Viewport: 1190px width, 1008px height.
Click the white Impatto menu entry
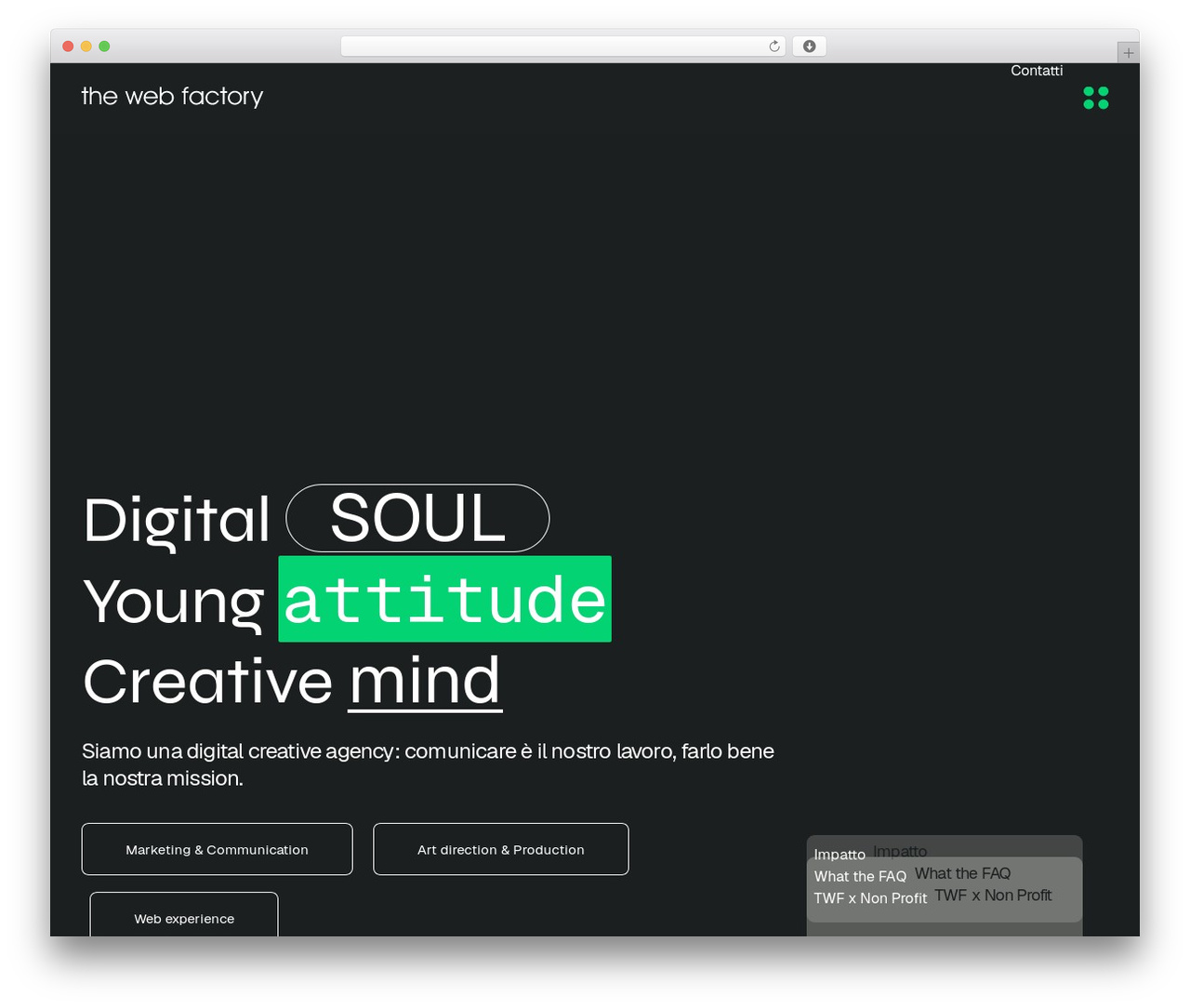pyautogui.click(x=840, y=855)
